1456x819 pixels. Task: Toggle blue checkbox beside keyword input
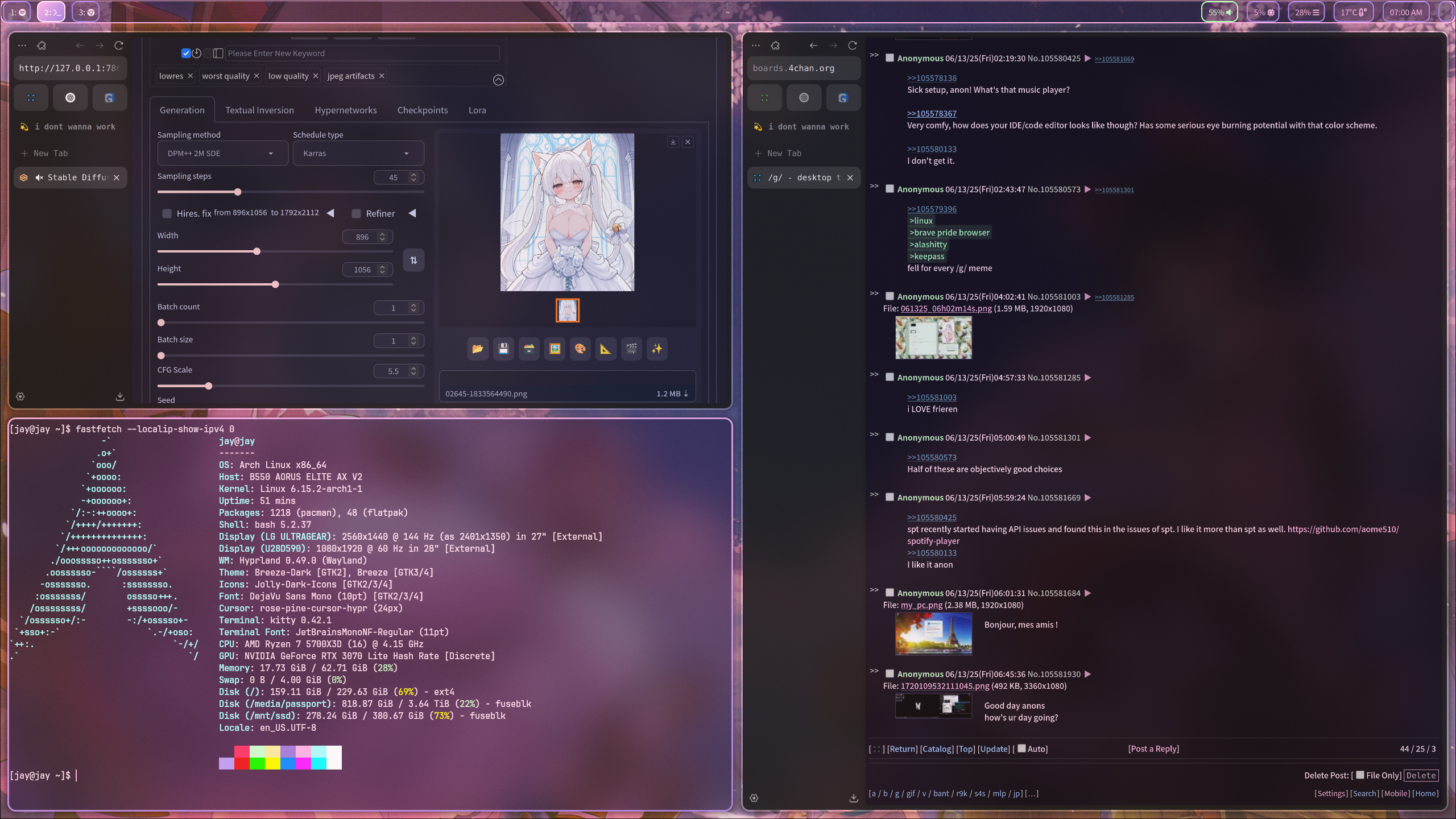tap(185, 53)
